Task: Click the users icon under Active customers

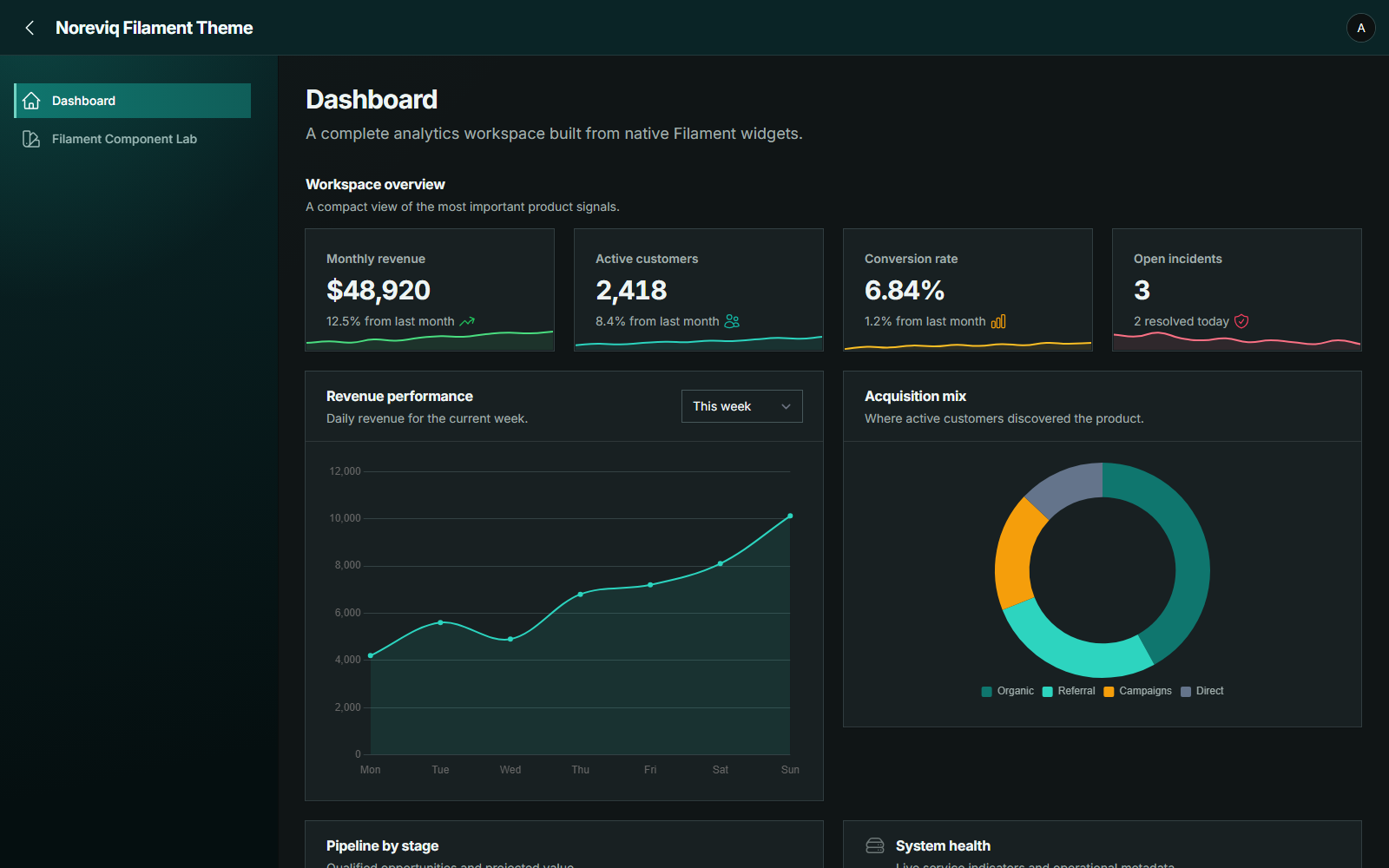Action: coord(732,321)
